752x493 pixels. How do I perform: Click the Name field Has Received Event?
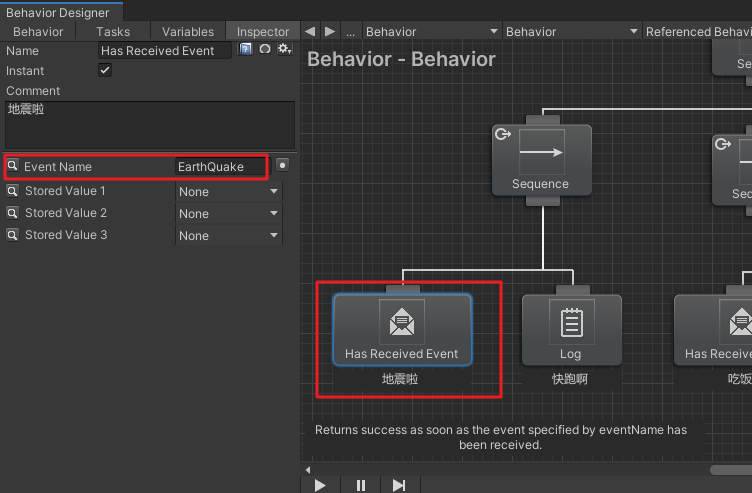(x=164, y=50)
